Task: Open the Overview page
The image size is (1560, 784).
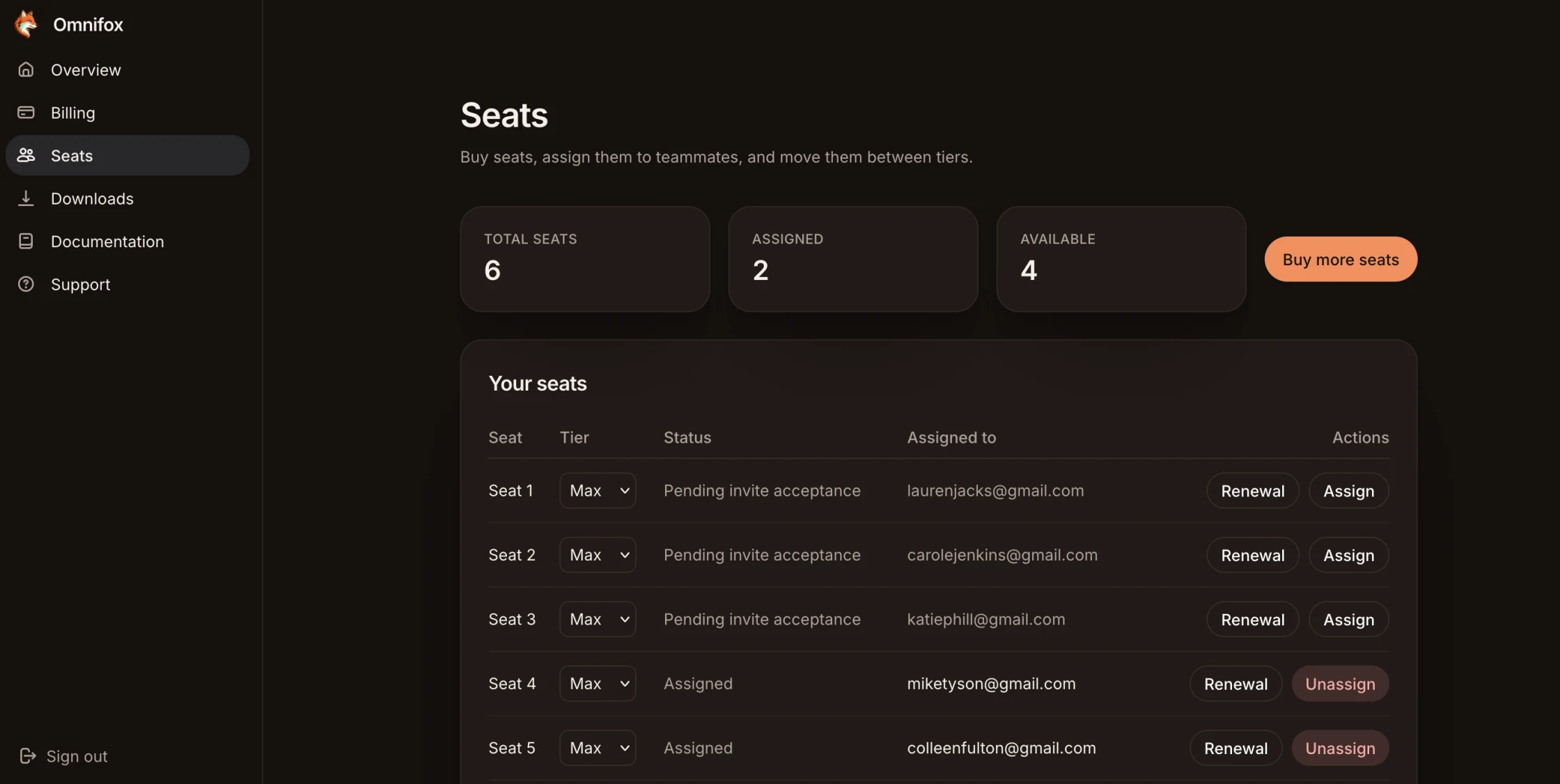Action: pos(127,70)
